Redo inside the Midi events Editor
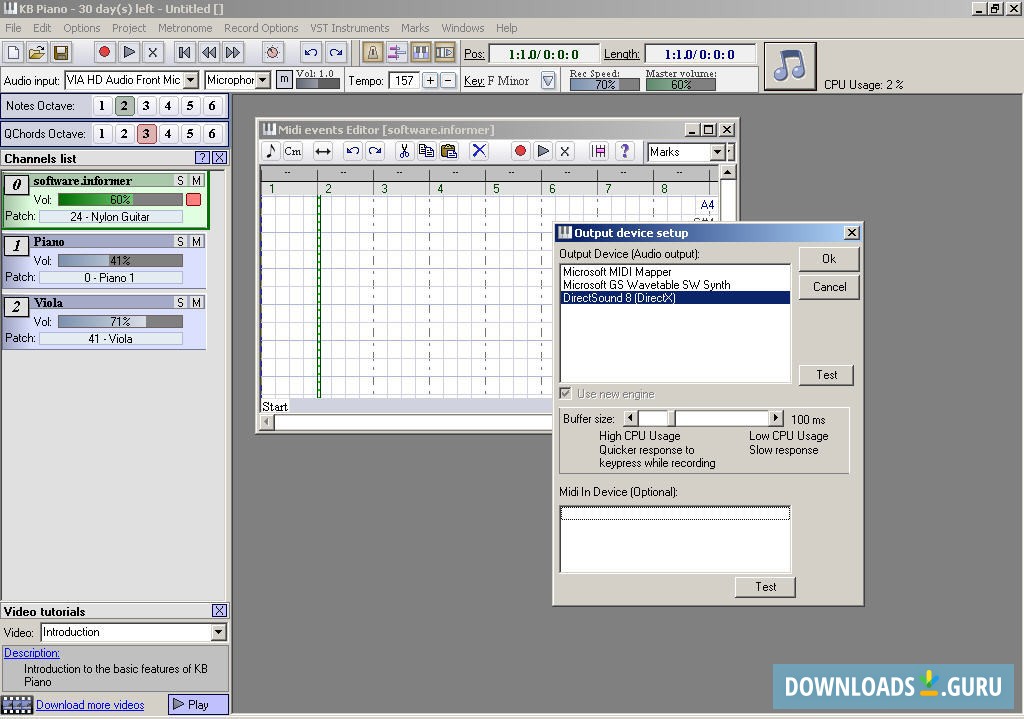 [375, 152]
